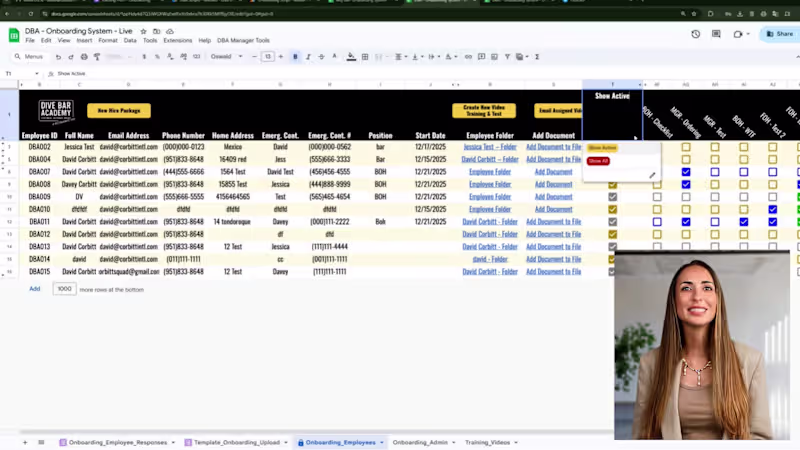Apply percent format with the percent icon

[x=157, y=57]
